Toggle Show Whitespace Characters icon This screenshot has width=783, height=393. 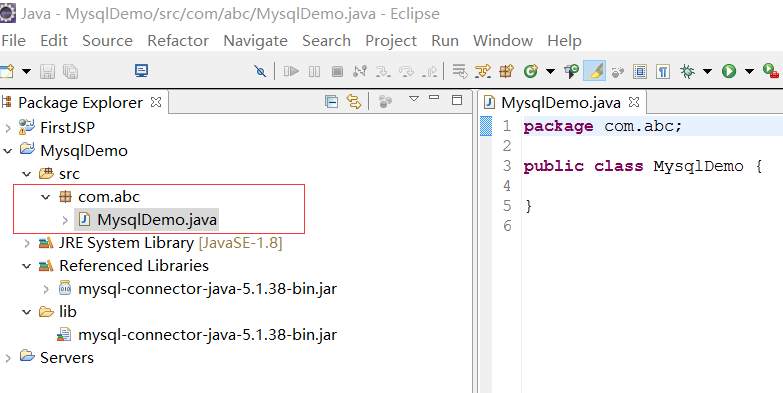click(x=663, y=71)
